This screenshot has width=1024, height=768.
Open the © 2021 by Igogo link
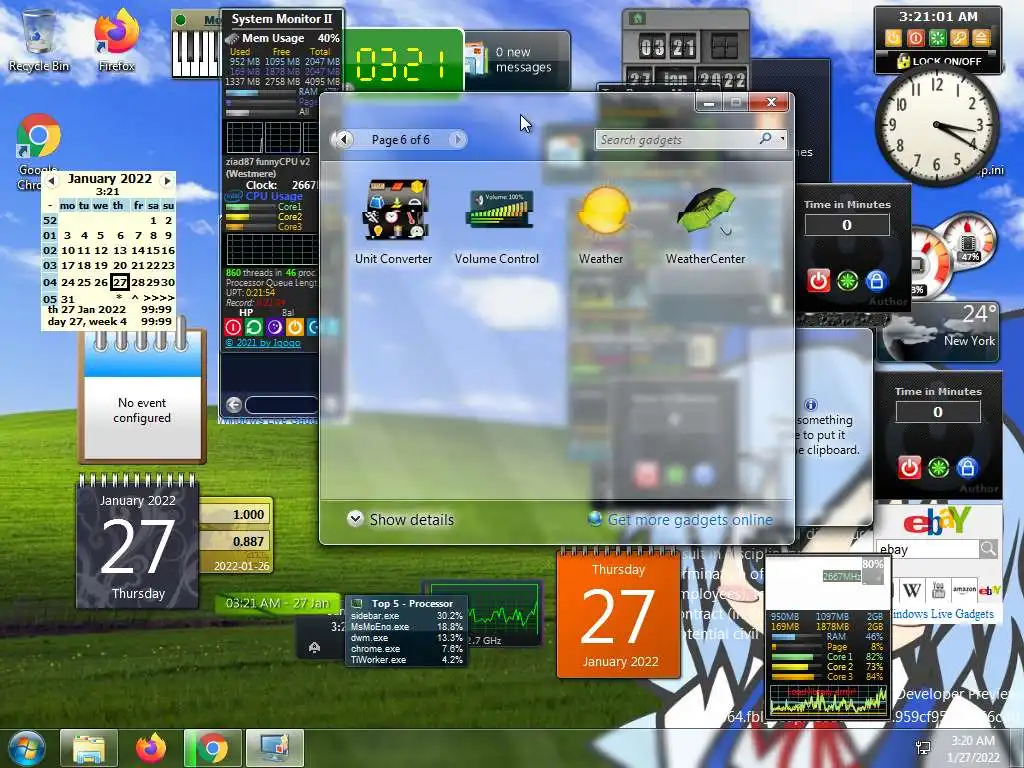click(263, 343)
